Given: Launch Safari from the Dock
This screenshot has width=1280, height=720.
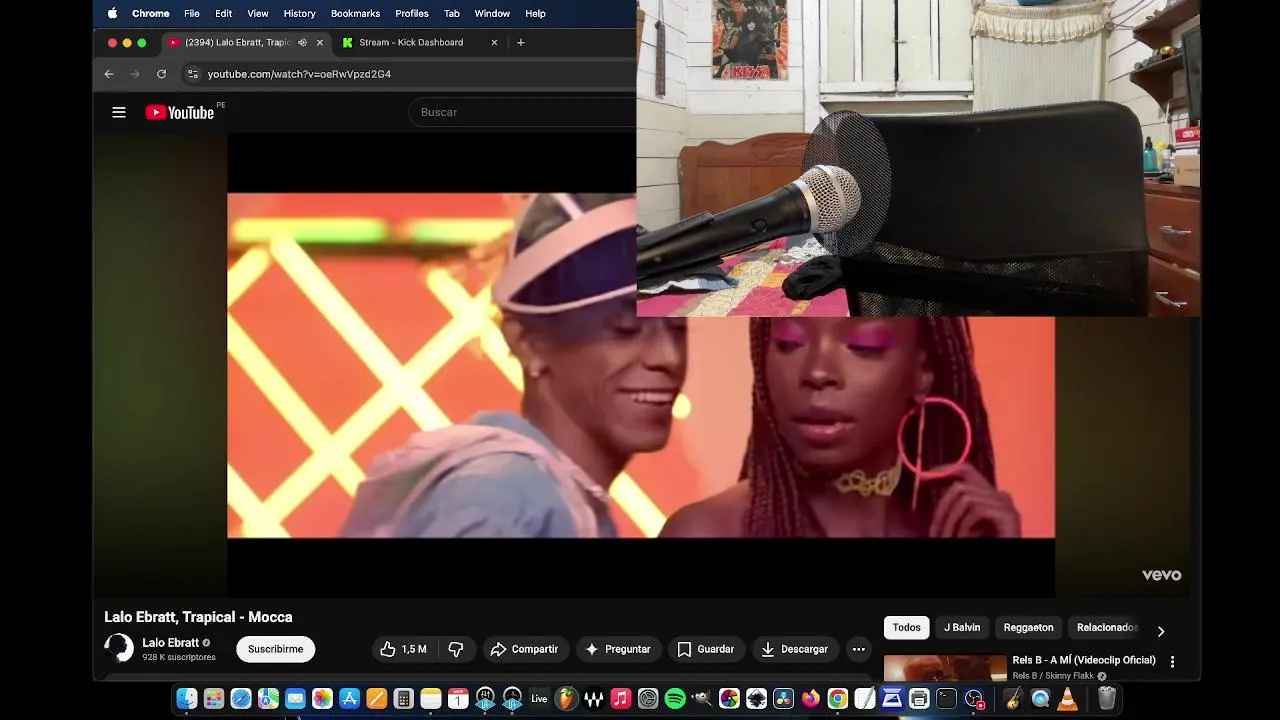Looking at the screenshot, I should pos(240,698).
